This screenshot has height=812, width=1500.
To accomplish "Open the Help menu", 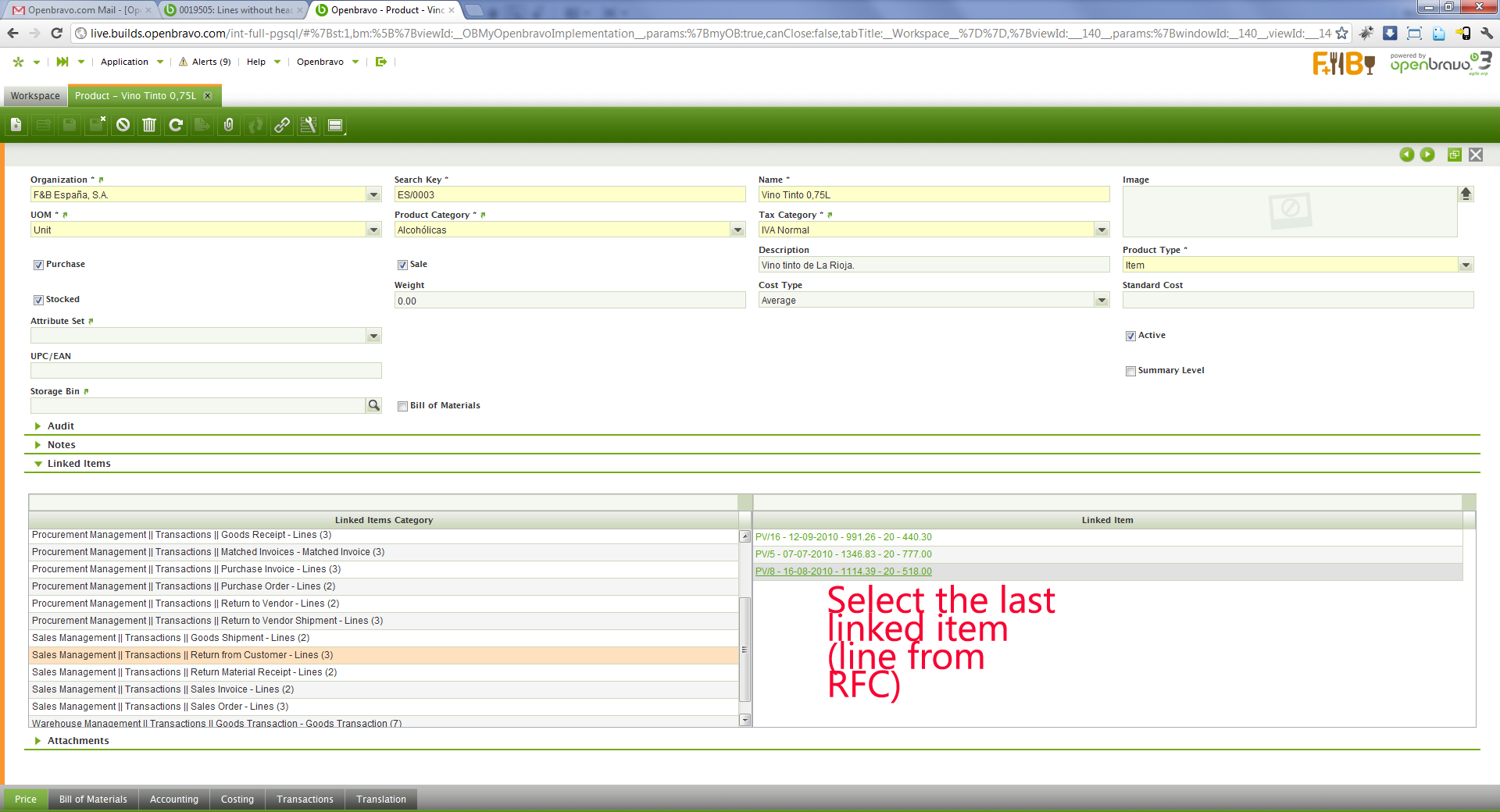I will (x=263, y=62).
